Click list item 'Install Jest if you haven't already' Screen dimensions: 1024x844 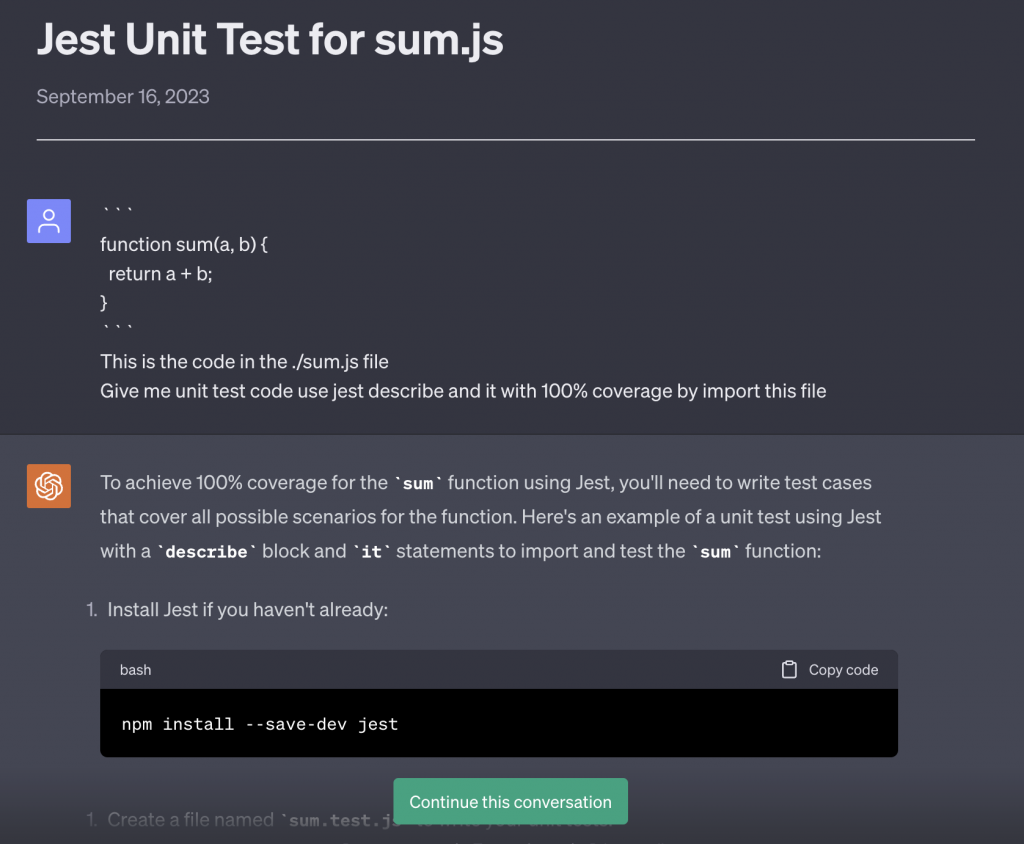[247, 609]
